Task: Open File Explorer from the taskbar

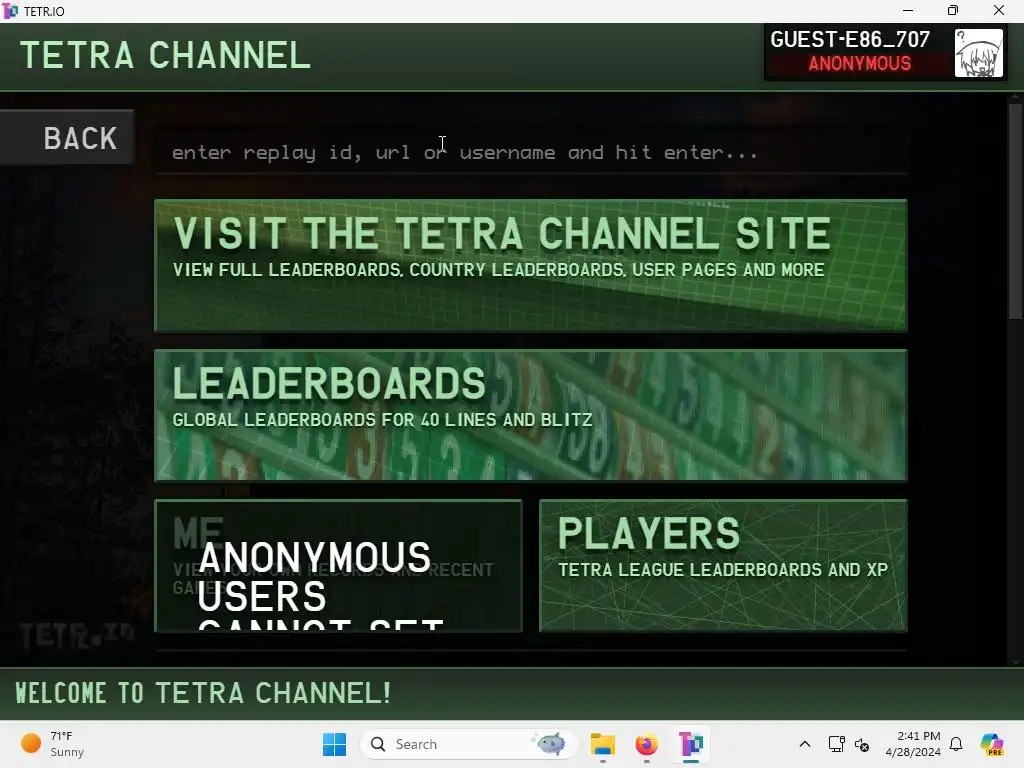Action: 602,744
